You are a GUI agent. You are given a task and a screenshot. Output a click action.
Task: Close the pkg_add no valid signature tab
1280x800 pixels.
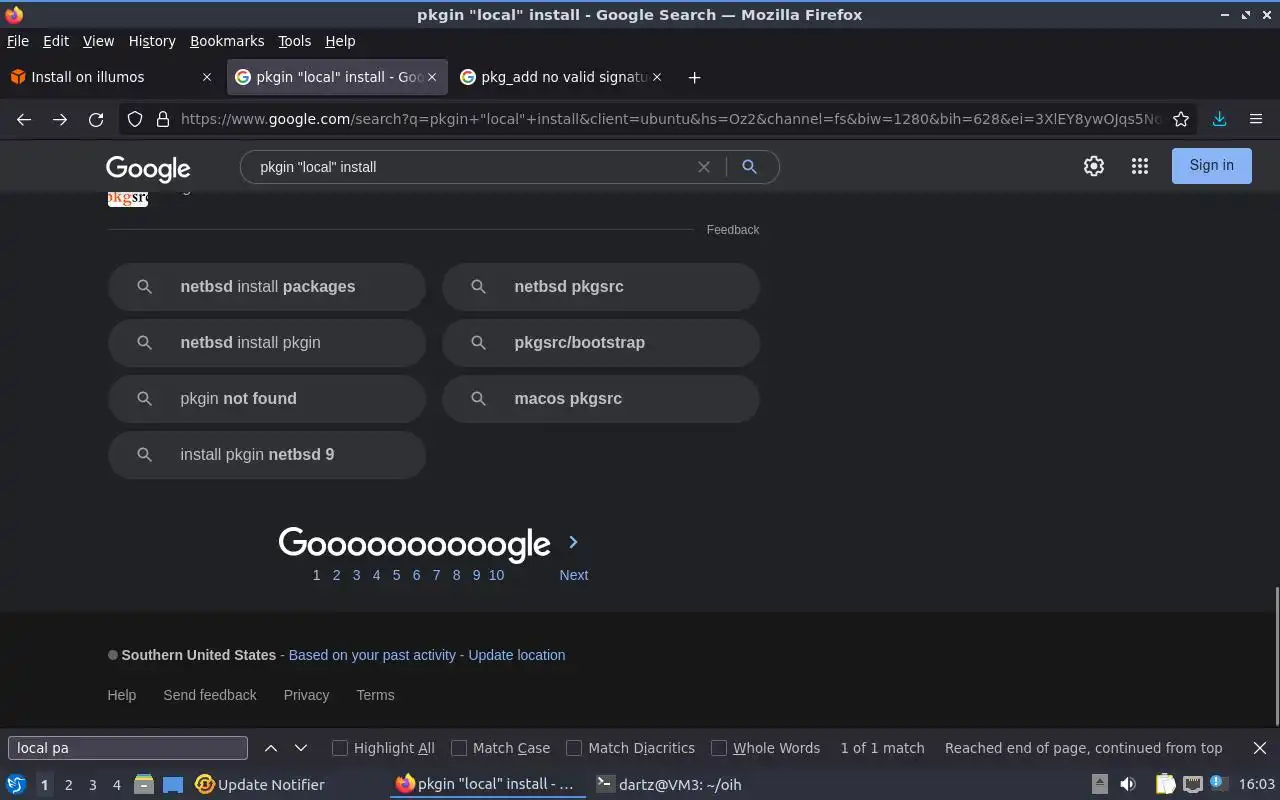658,77
